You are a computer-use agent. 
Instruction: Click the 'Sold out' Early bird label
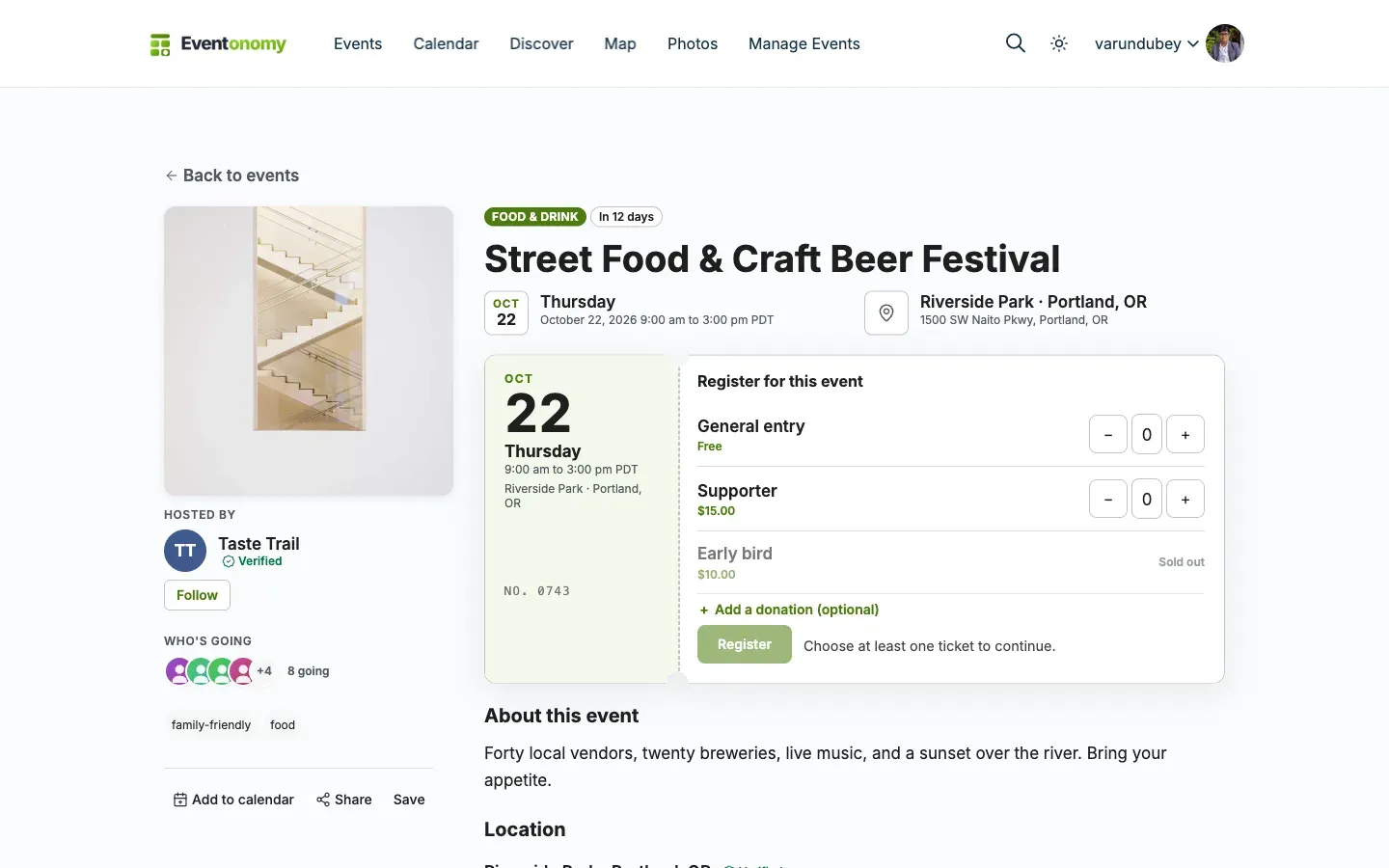[1182, 562]
